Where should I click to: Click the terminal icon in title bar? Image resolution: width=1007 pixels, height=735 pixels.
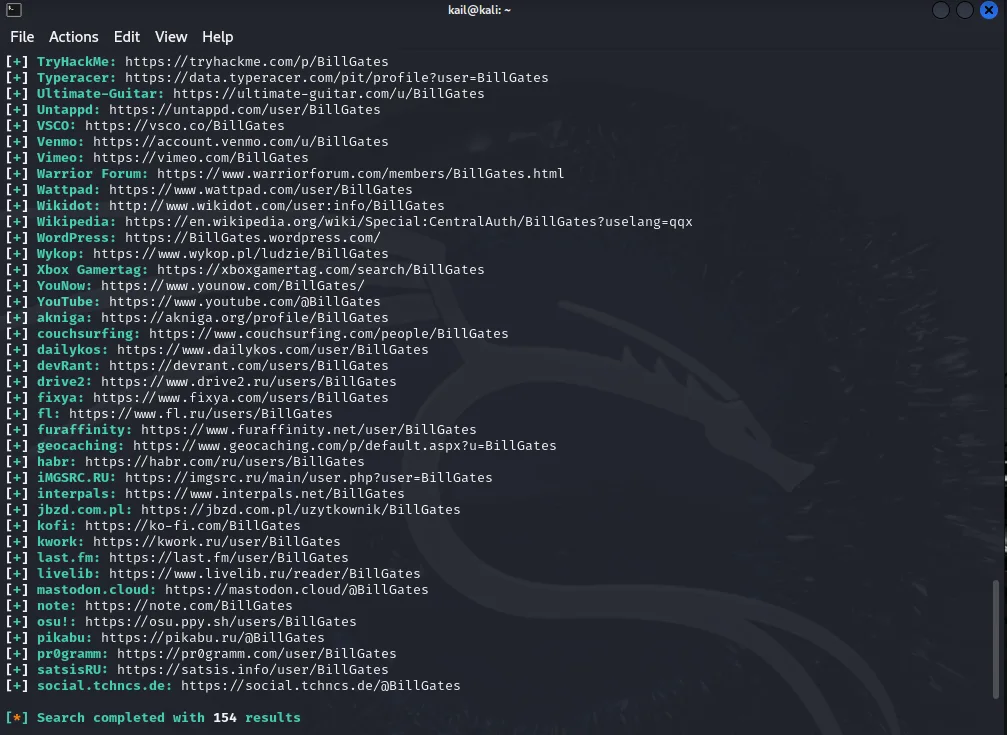point(13,10)
